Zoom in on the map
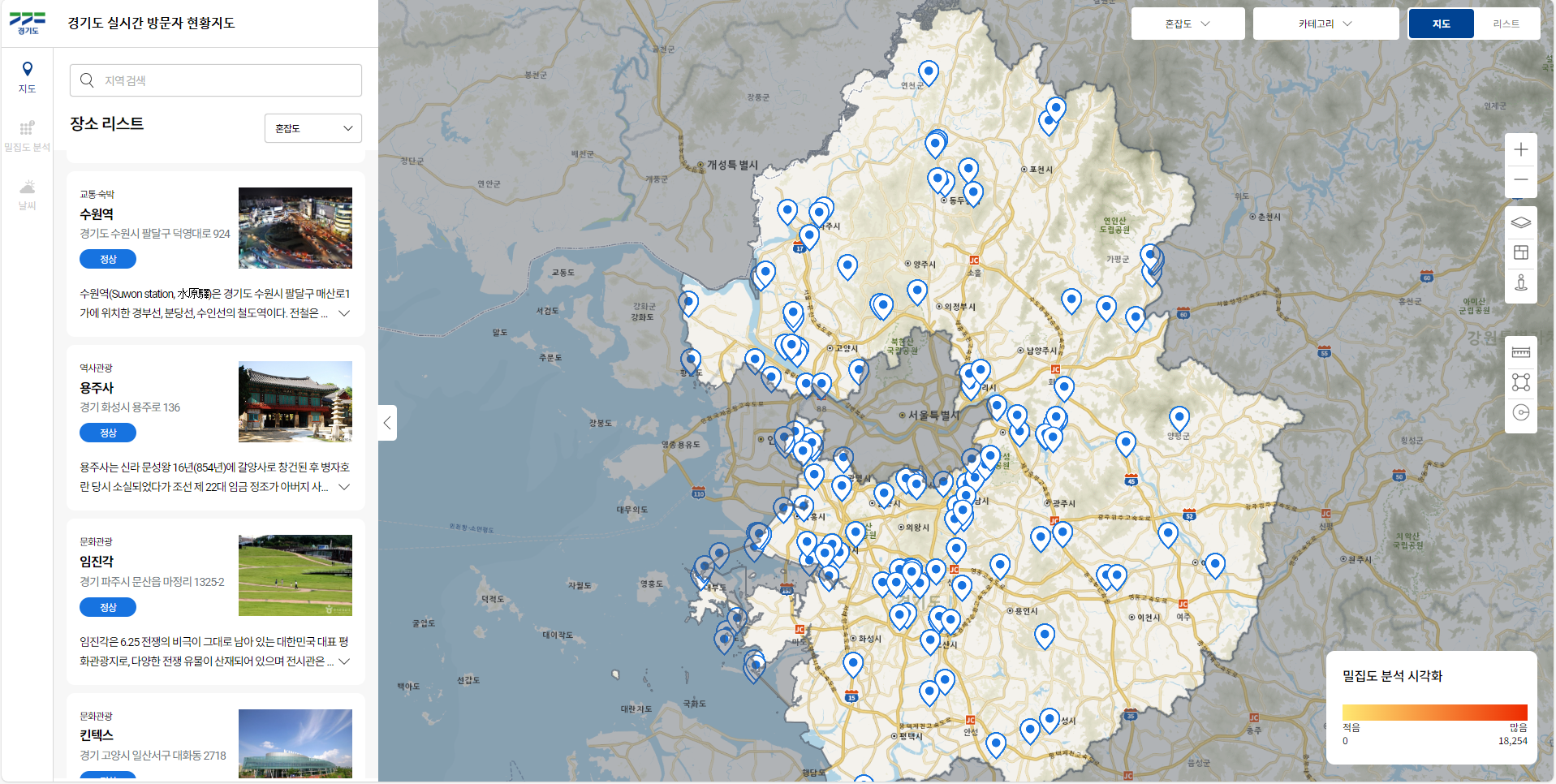This screenshot has height=784, width=1556. (x=1520, y=150)
